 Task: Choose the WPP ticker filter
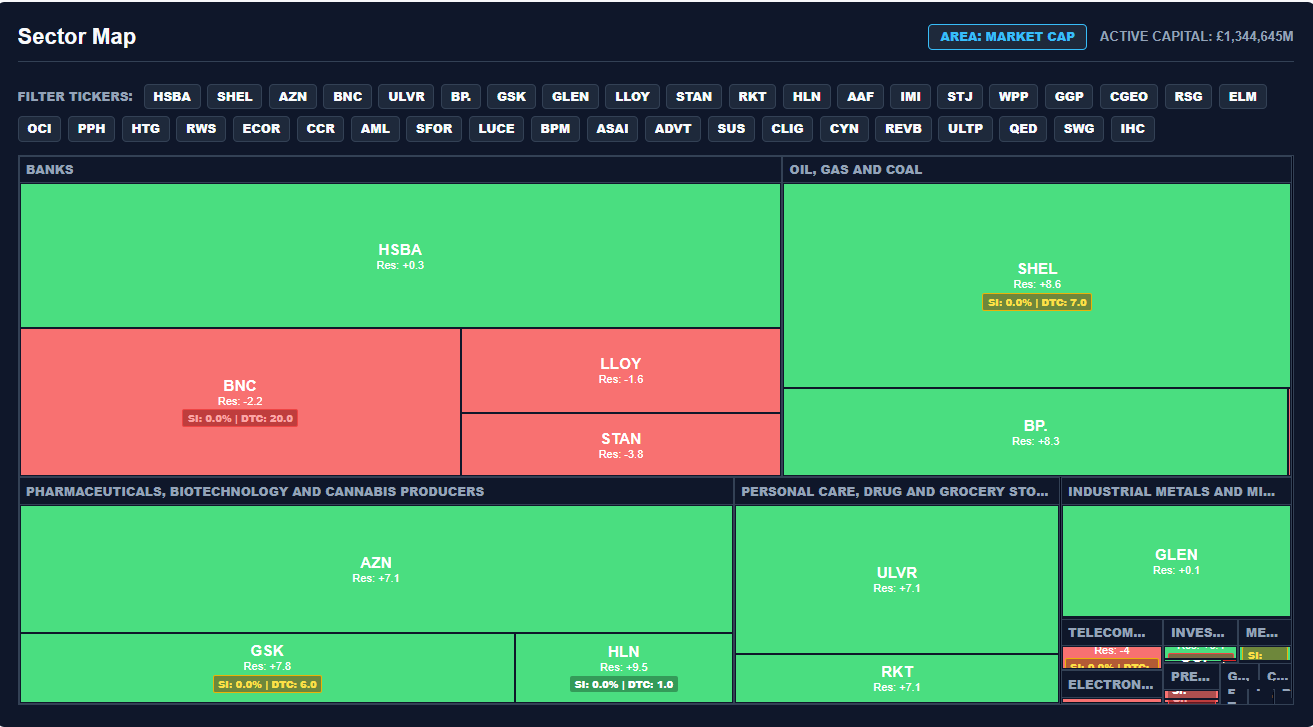pos(1014,97)
